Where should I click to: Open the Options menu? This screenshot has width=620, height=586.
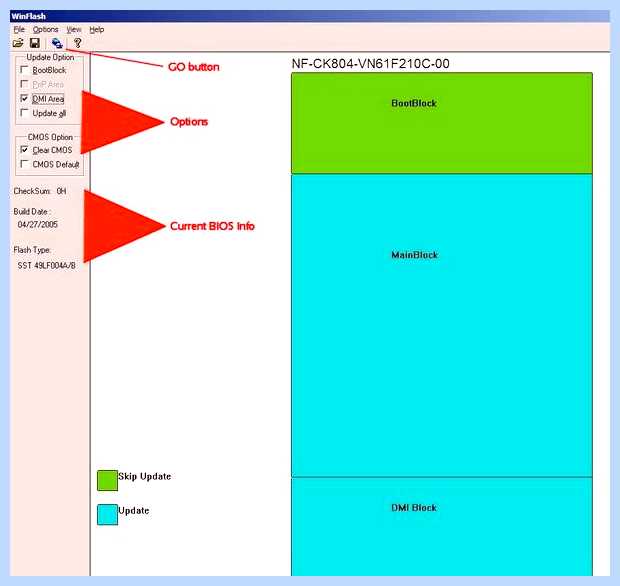45,30
